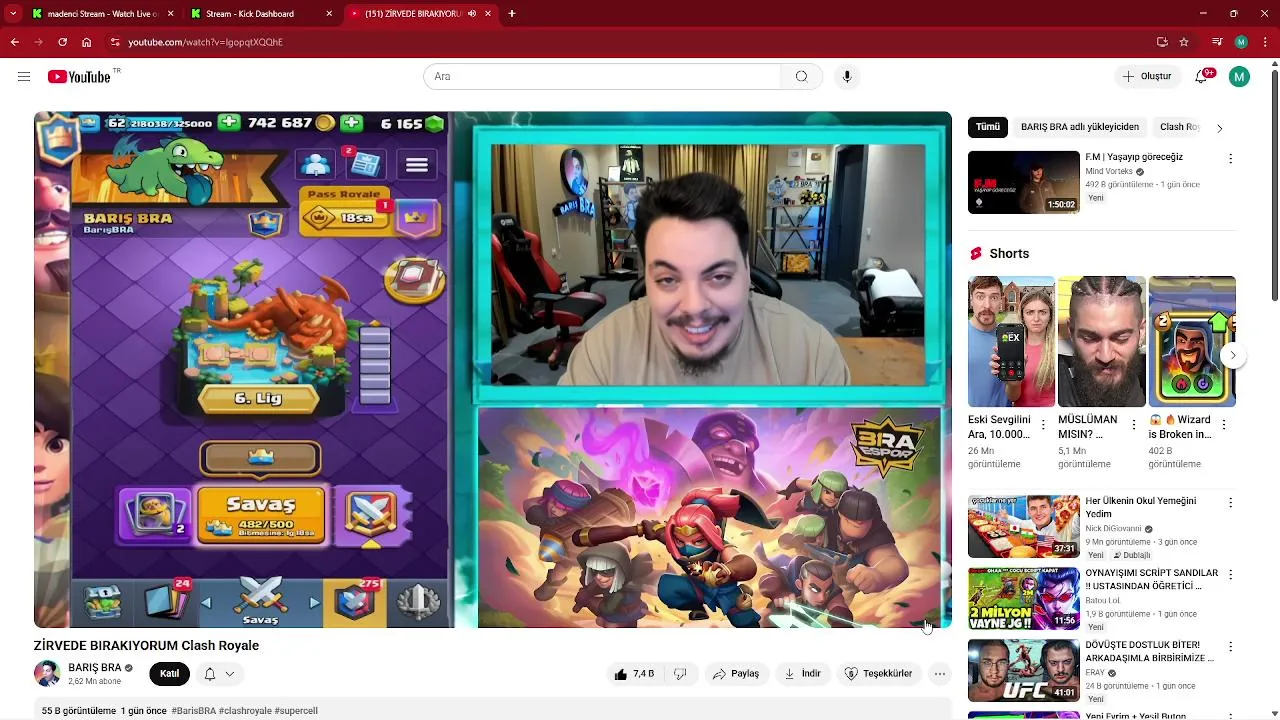This screenshot has height=720, width=1280.
Task: Click the Paylaş share button
Action: point(736,674)
